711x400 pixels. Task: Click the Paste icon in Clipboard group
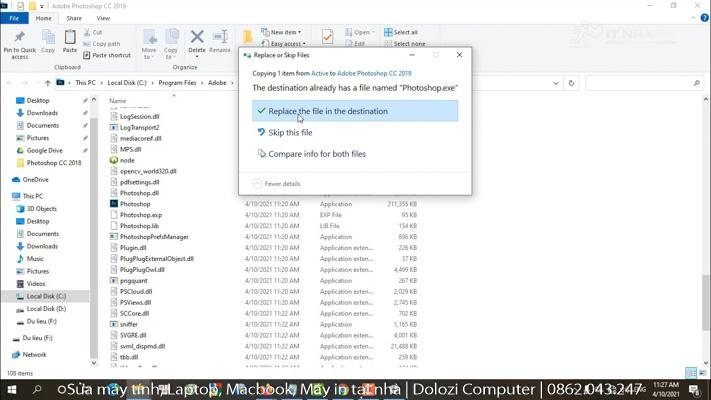[69, 38]
